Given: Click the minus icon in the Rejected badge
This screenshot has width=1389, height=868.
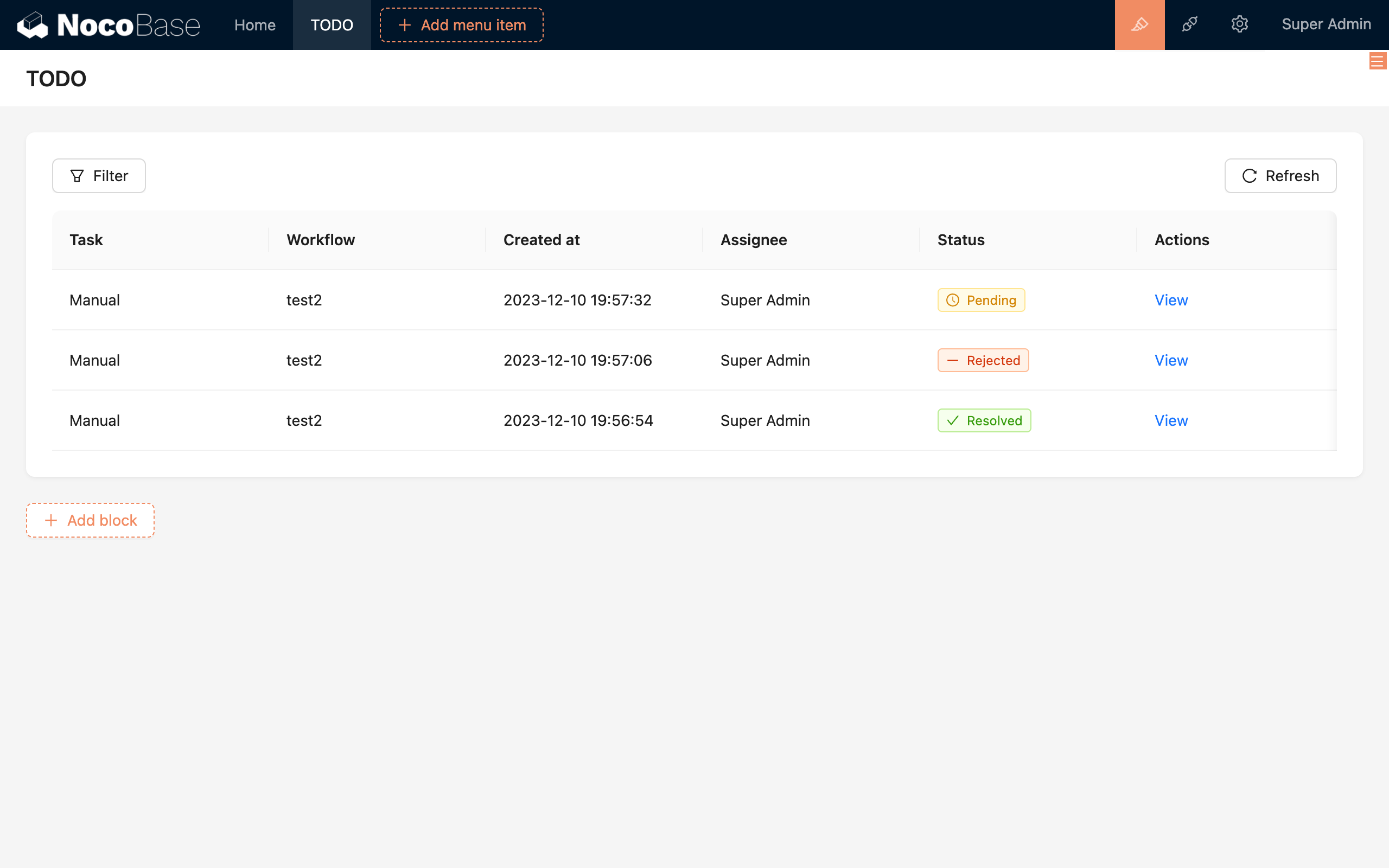Looking at the screenshot, I should coord(952,360).
